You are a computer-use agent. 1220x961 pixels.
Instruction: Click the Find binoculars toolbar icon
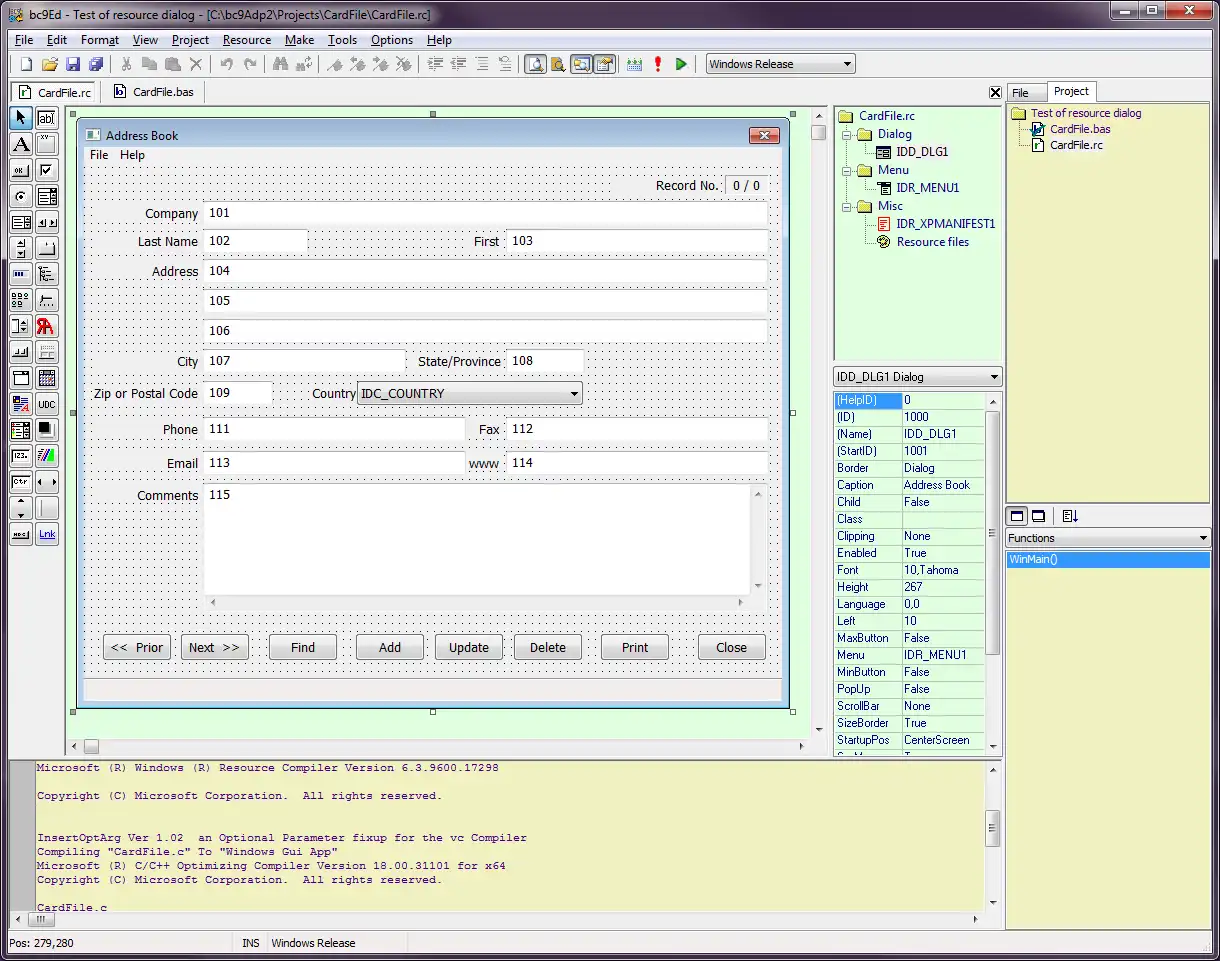pos(280,64)
